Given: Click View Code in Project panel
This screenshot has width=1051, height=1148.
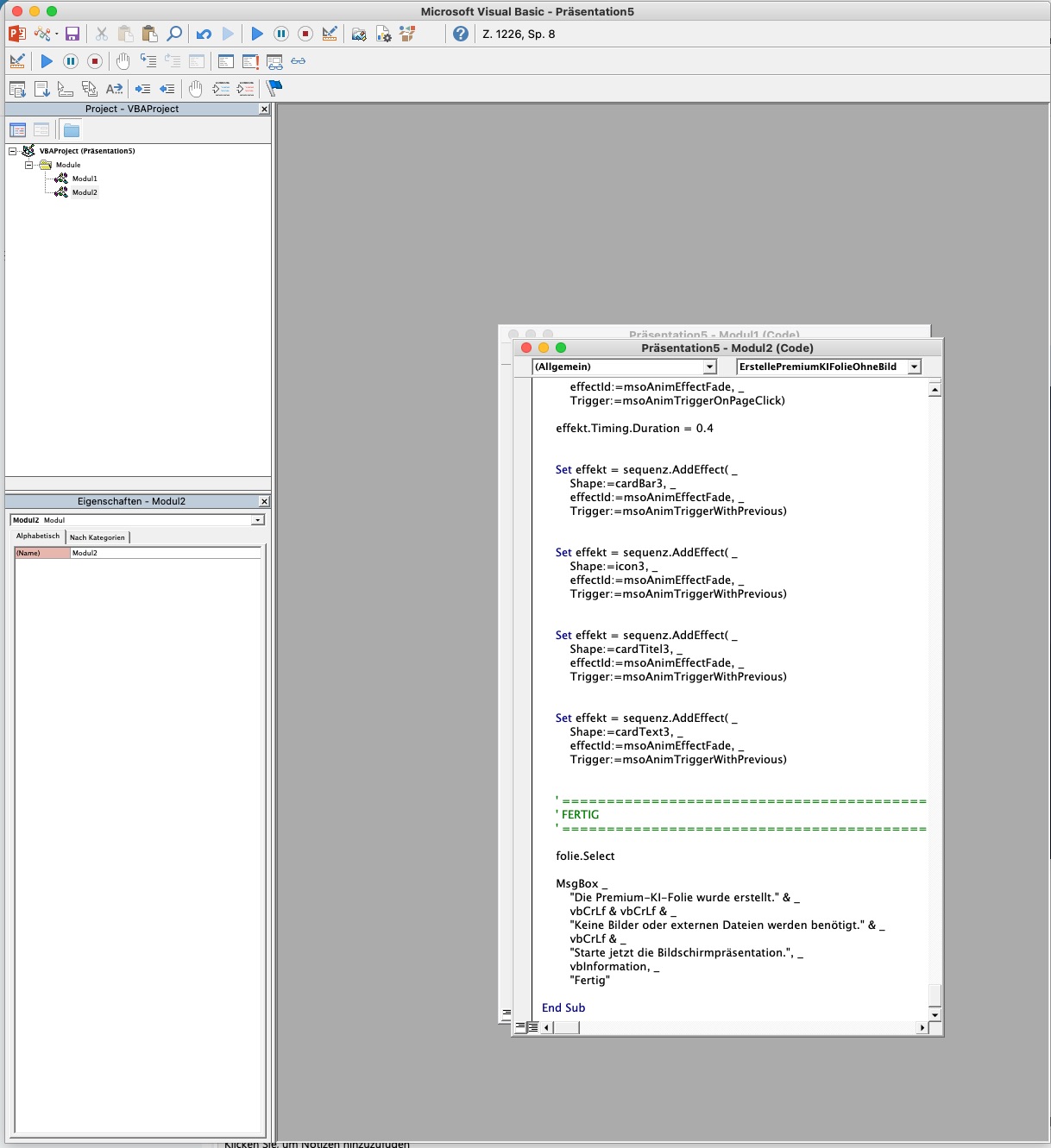Looking at the screenshot, I should click(x=17, y=130).
